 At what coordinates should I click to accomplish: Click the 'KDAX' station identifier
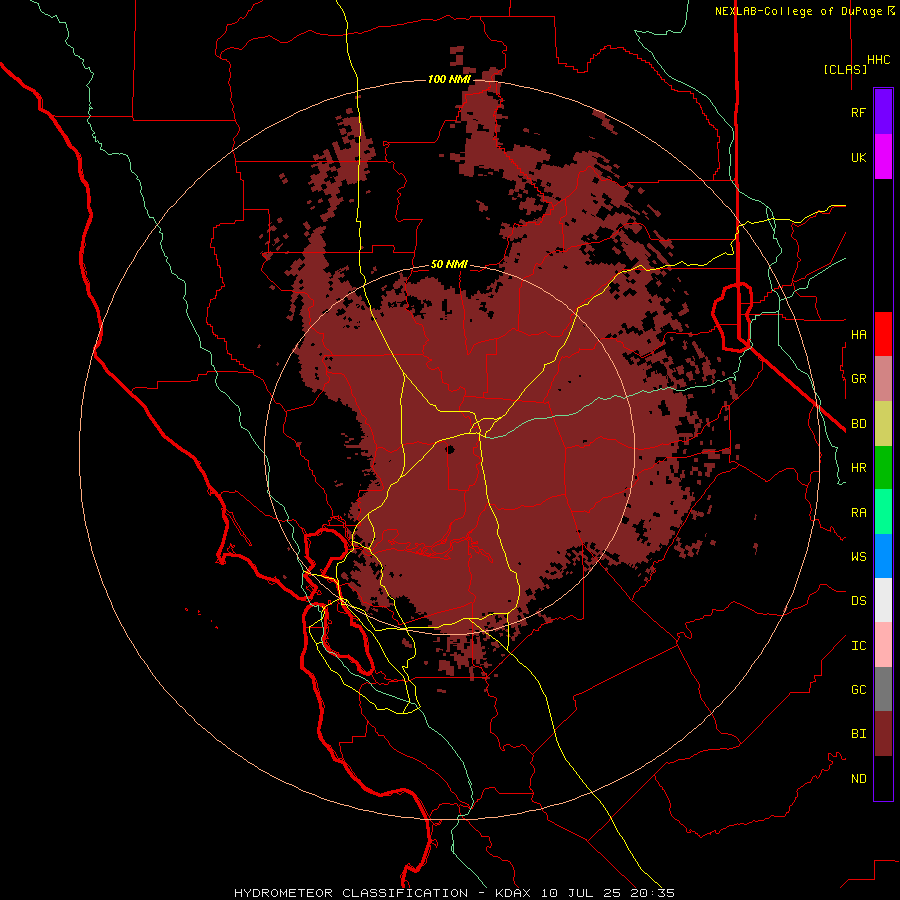coord(513,893)
